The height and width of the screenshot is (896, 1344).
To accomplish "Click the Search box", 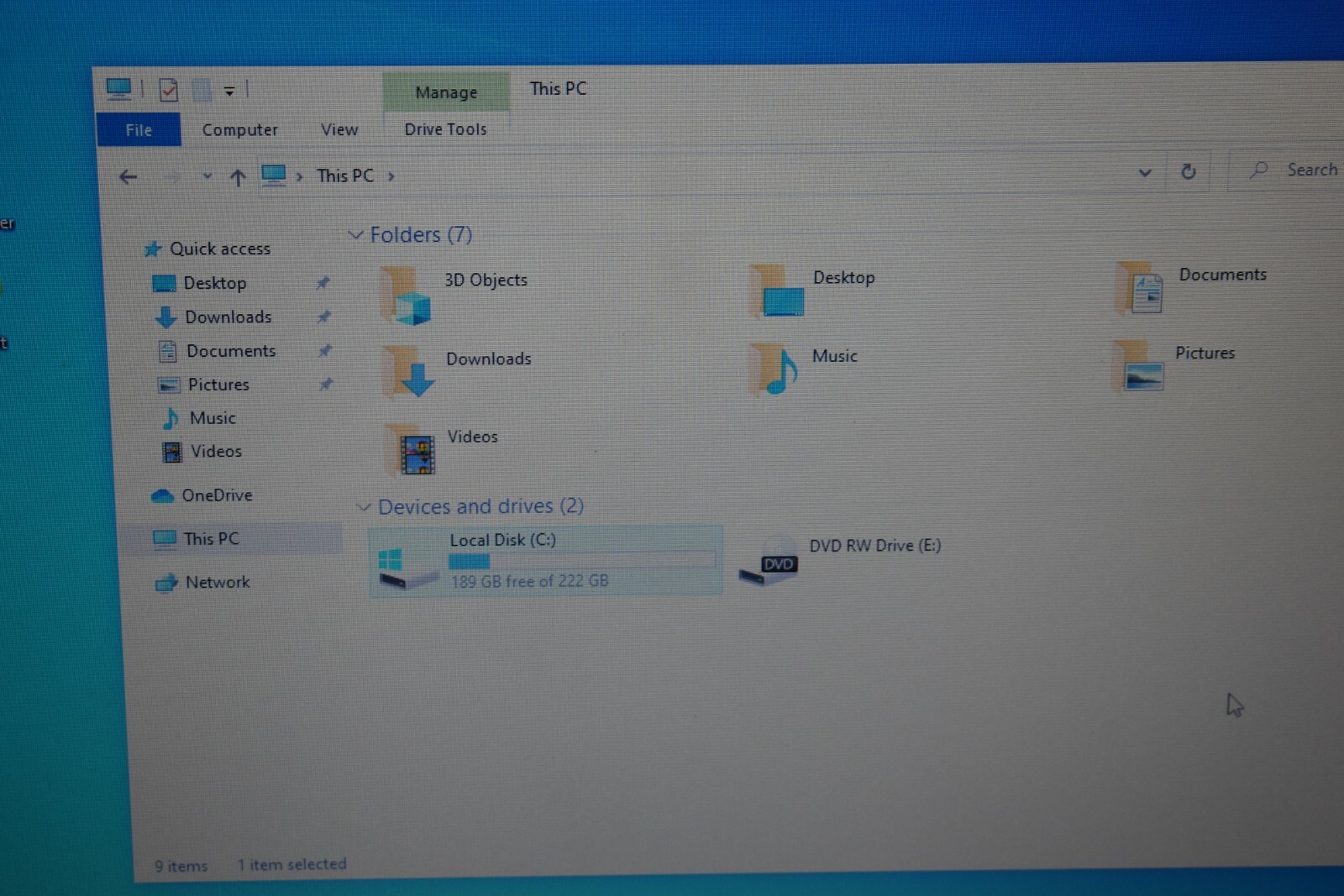I will [x=1286, y=170].
